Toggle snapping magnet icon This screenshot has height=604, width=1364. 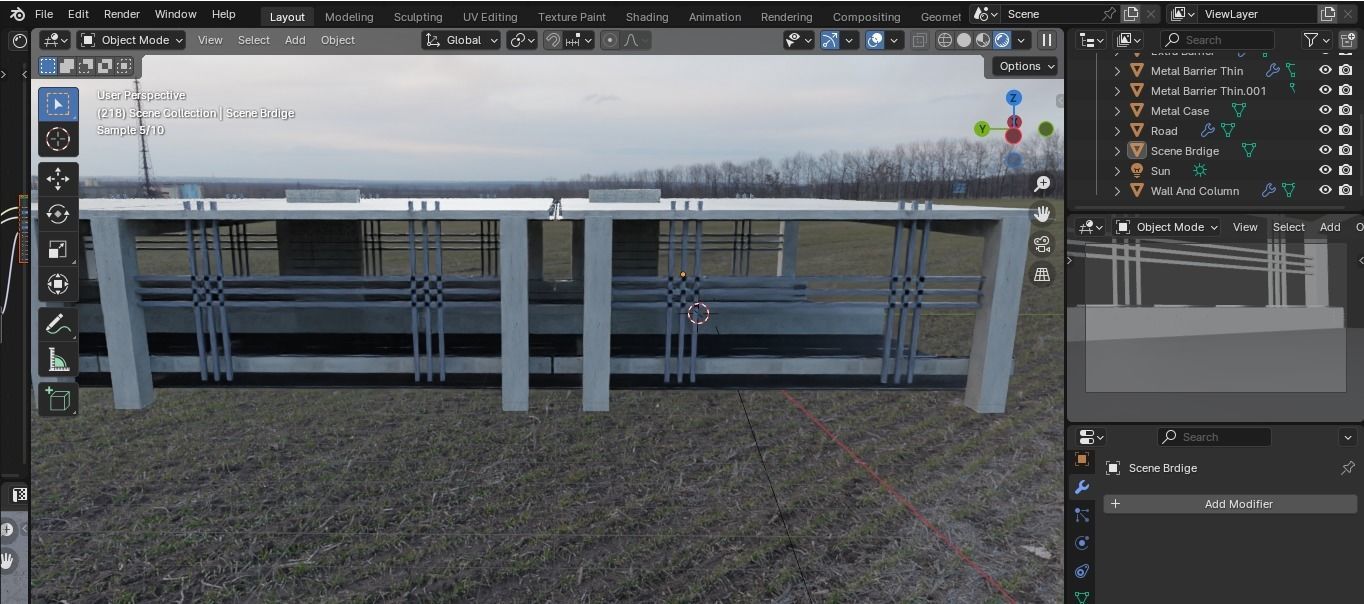tap(552, 40)
